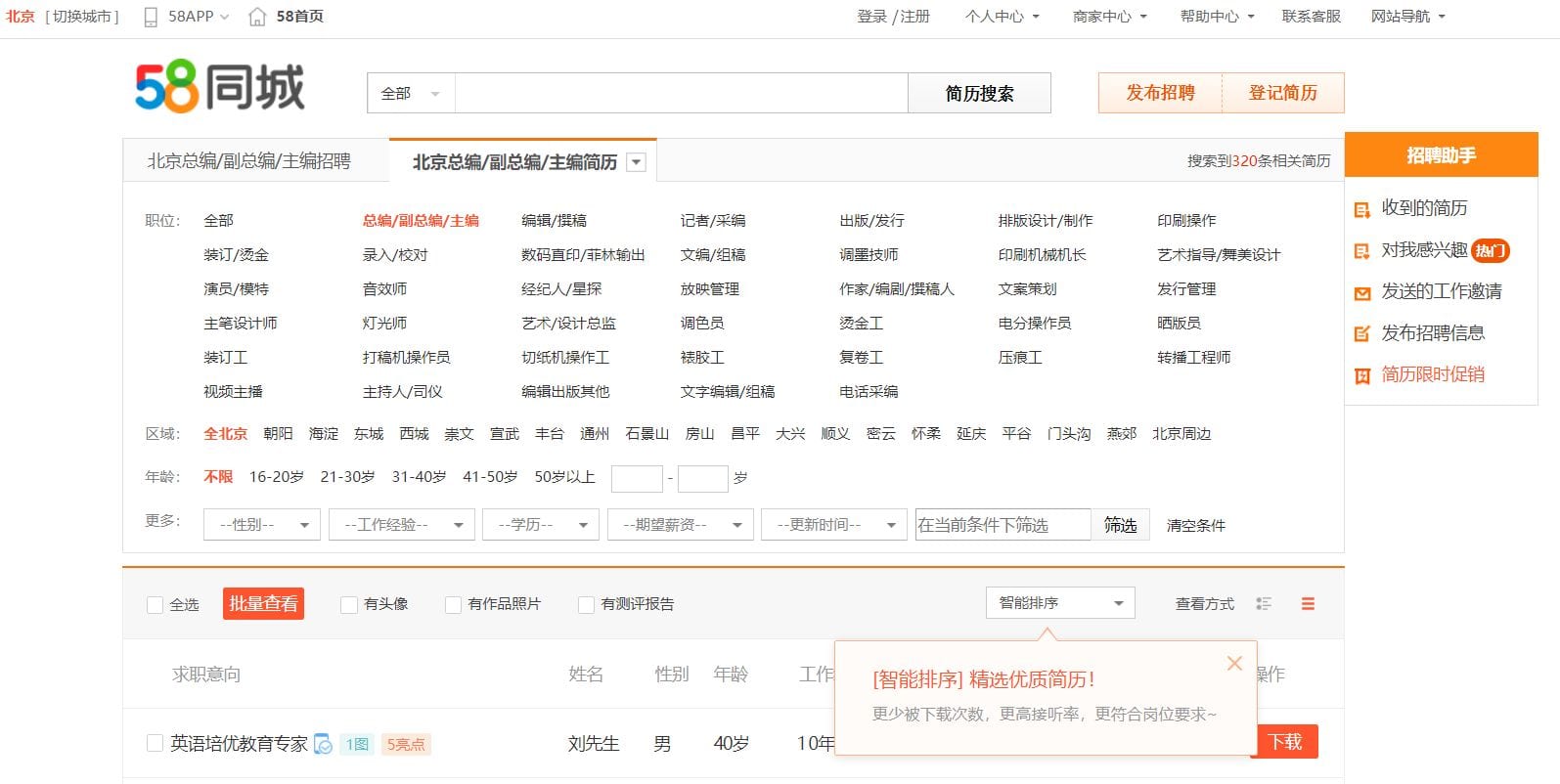Click 登录 / 注册 link

893,17
